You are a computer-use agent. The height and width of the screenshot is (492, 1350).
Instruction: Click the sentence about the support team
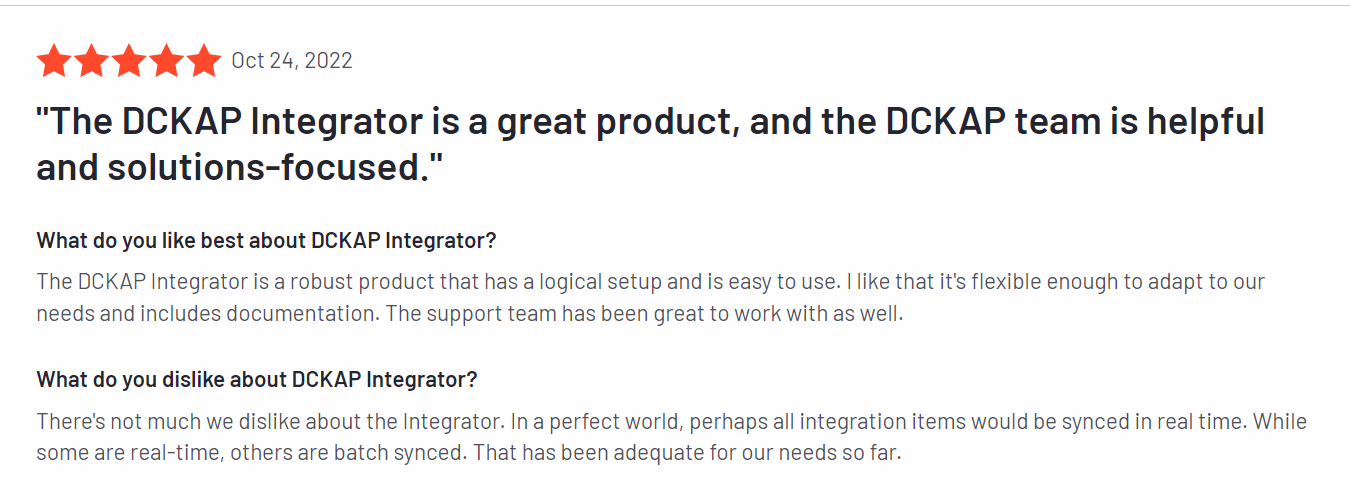pyautogui.click(x=645, y=313)
